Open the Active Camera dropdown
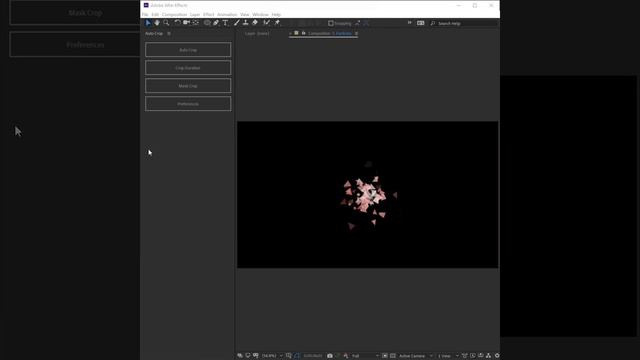This screenshot has width=640, height=360. [416, 356]
